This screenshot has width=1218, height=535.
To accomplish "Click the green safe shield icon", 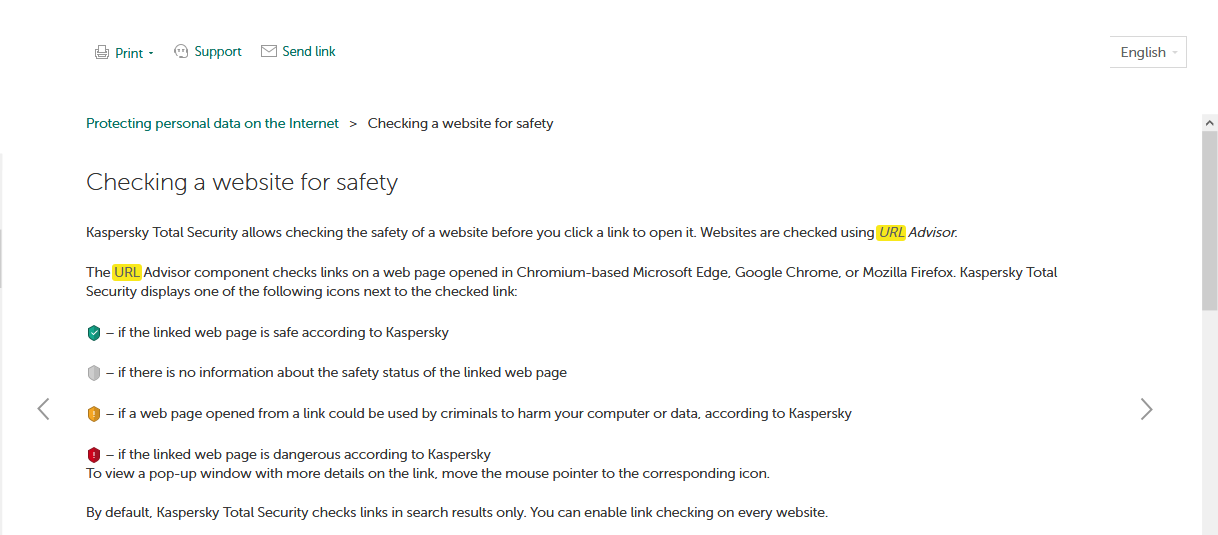I will pyautogui.click(x=94, y=333).
